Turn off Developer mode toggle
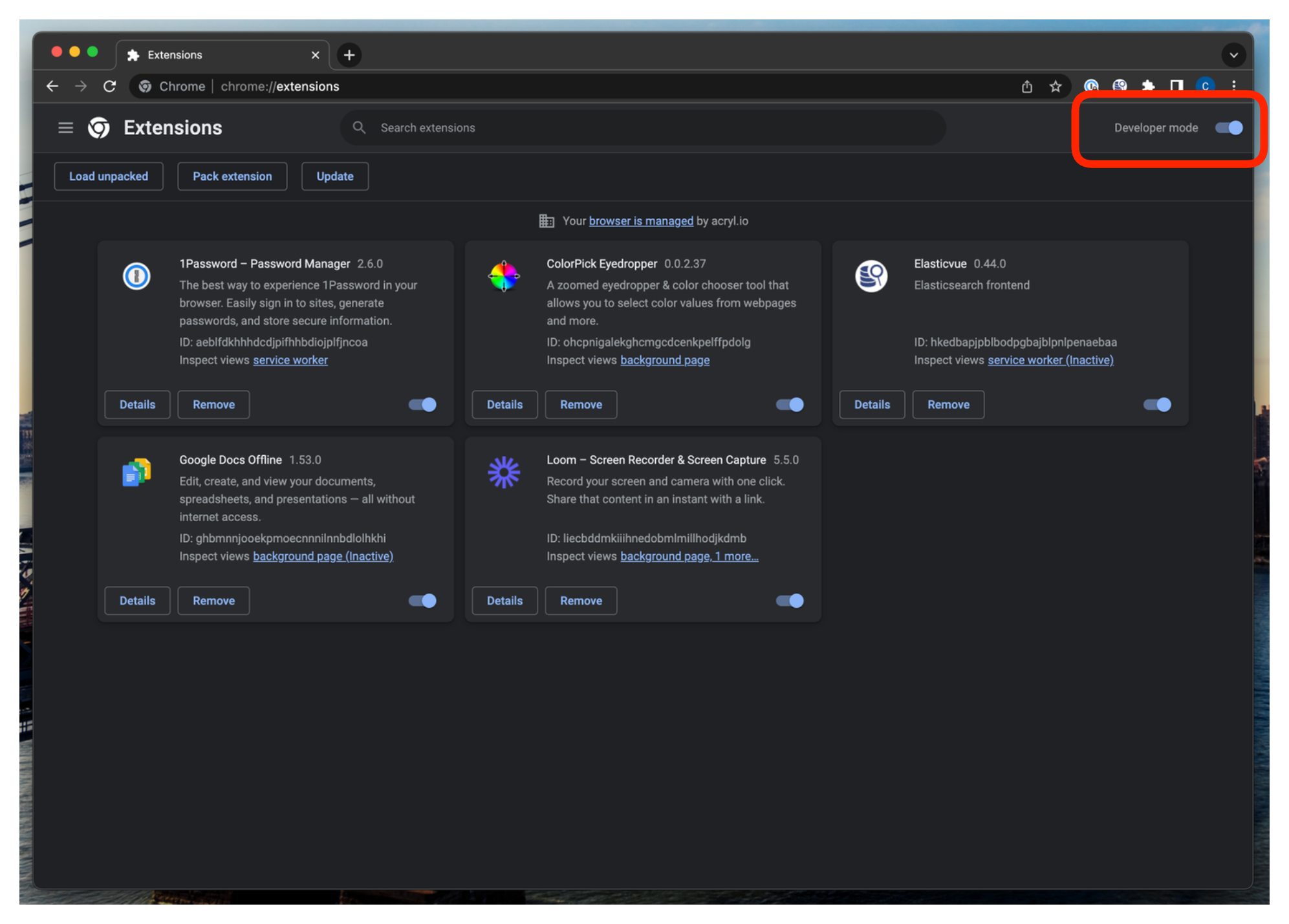This screenshot has width=1289, height=924. click(1229, 128)
